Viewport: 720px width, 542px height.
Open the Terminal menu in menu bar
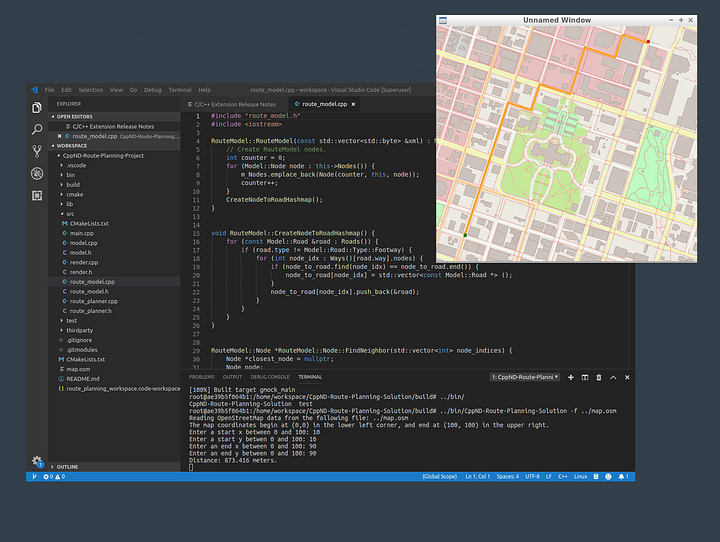(x=180, y=90)
